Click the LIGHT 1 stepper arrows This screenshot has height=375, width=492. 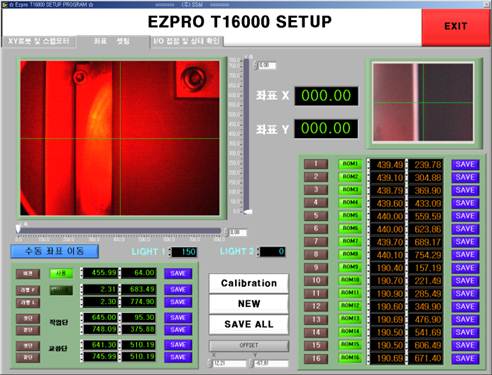(x=170, y=252)
